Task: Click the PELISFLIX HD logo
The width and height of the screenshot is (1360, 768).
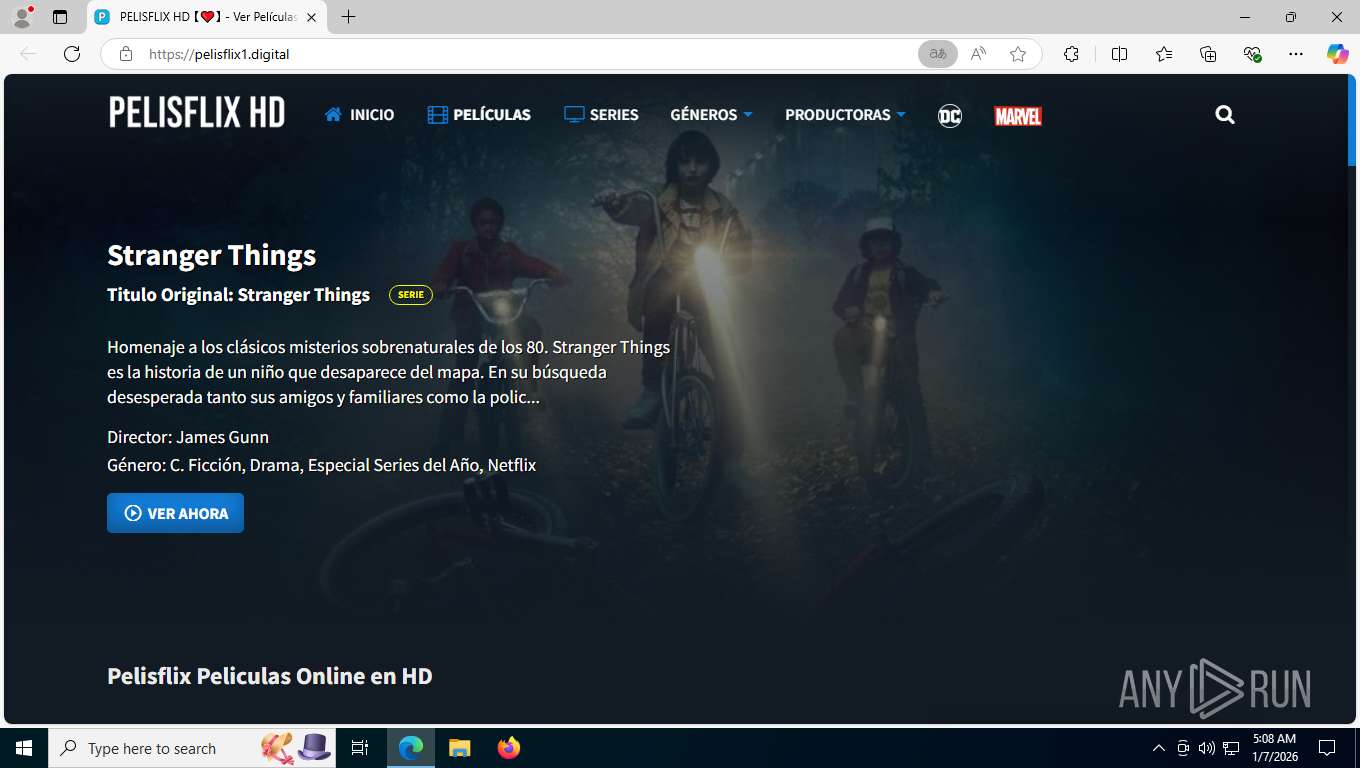Action: tap(197, 113)
